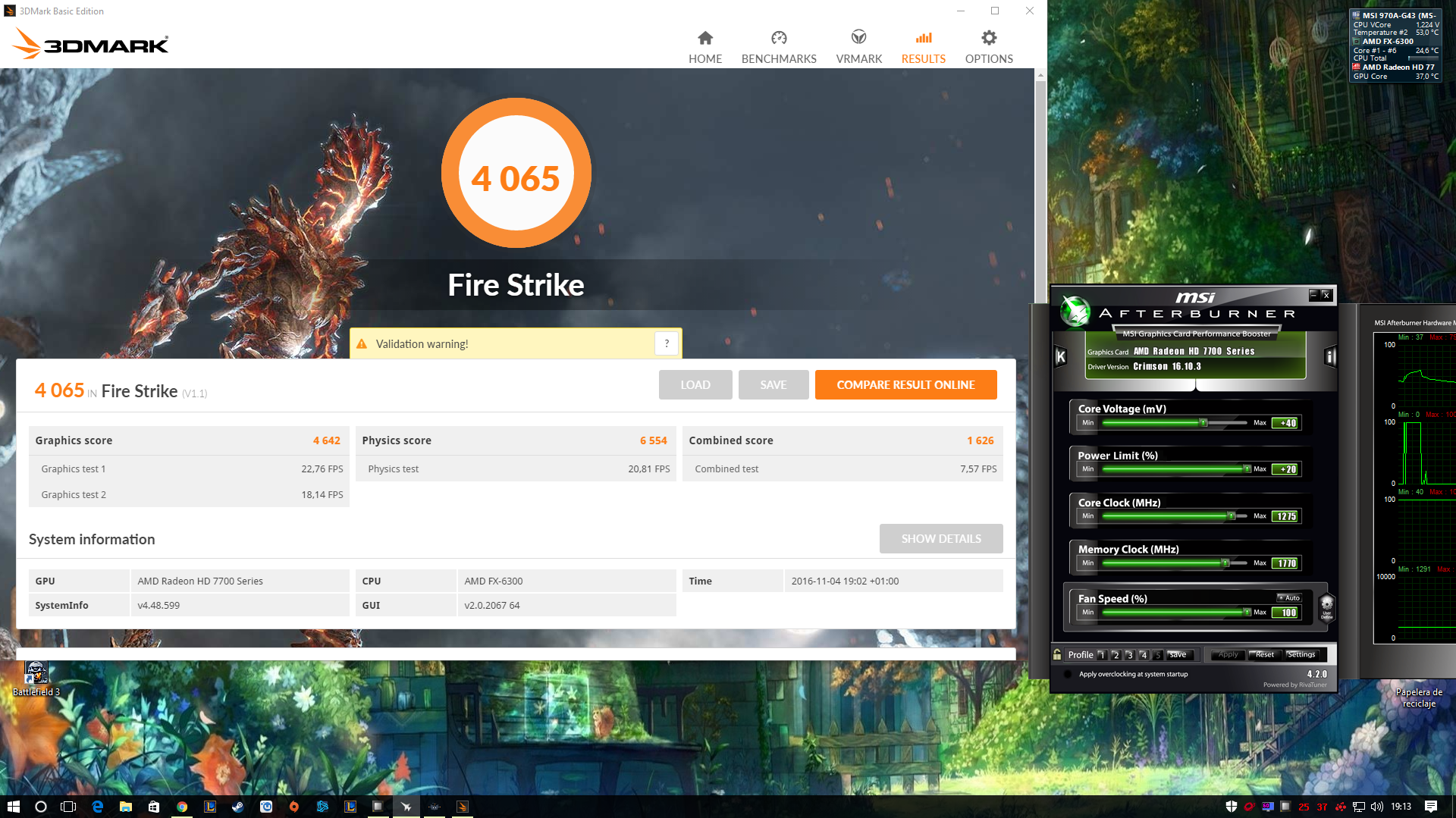Image resolution: width=1456 pixels, height=818 pixels.
Task: Click the Validation warning banner
Action: (x=516, y=343)
